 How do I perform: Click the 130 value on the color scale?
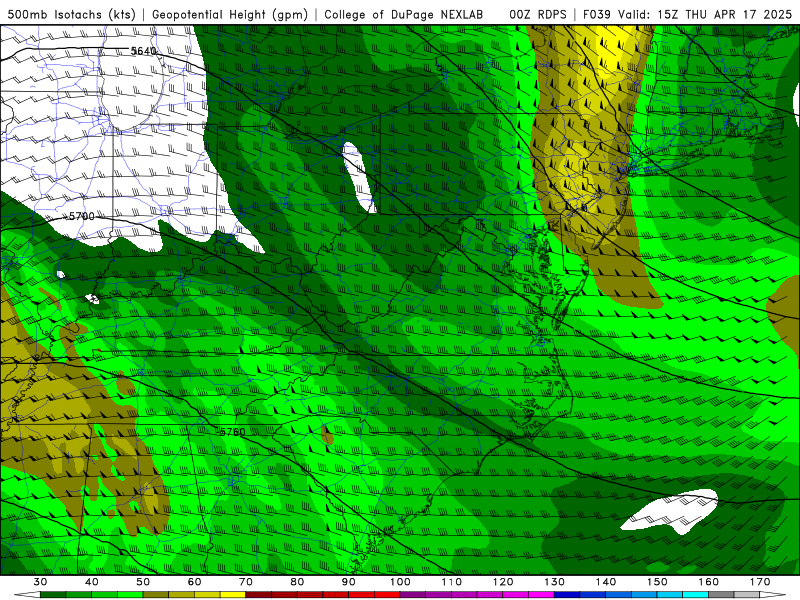pyautogui.click(x=555, y=582)
